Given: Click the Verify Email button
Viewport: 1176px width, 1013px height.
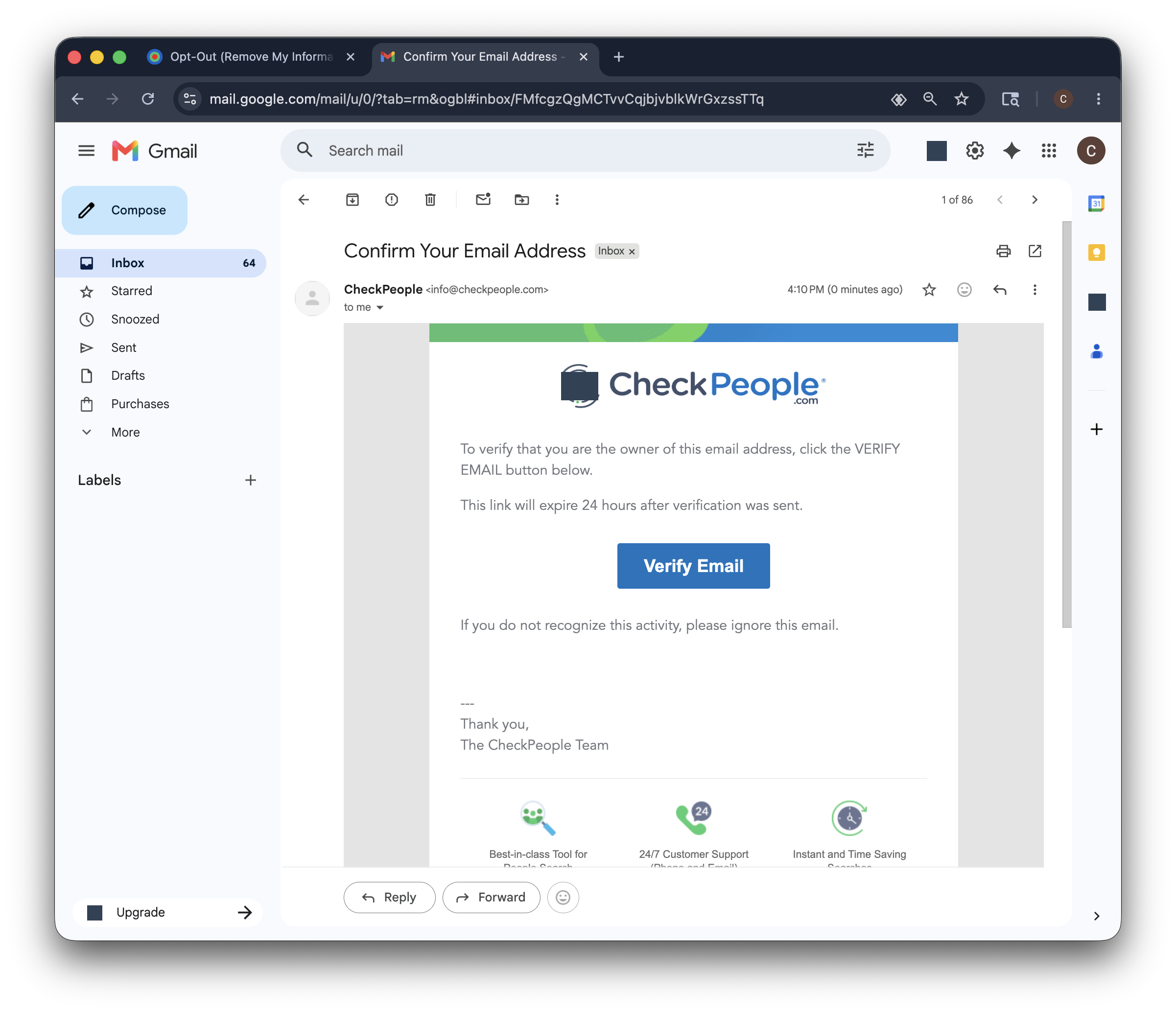Looking at the screenshot, I should [693, 566].
